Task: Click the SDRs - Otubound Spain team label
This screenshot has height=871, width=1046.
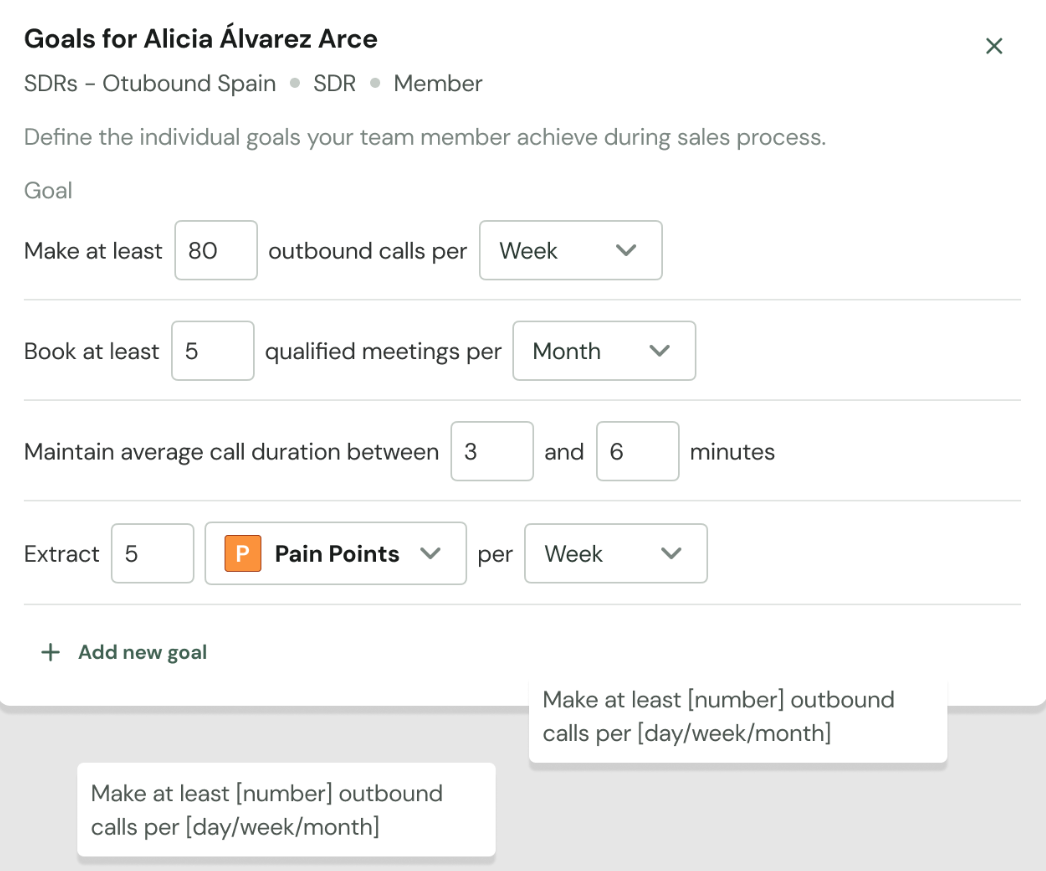Action: pos(150,83)
